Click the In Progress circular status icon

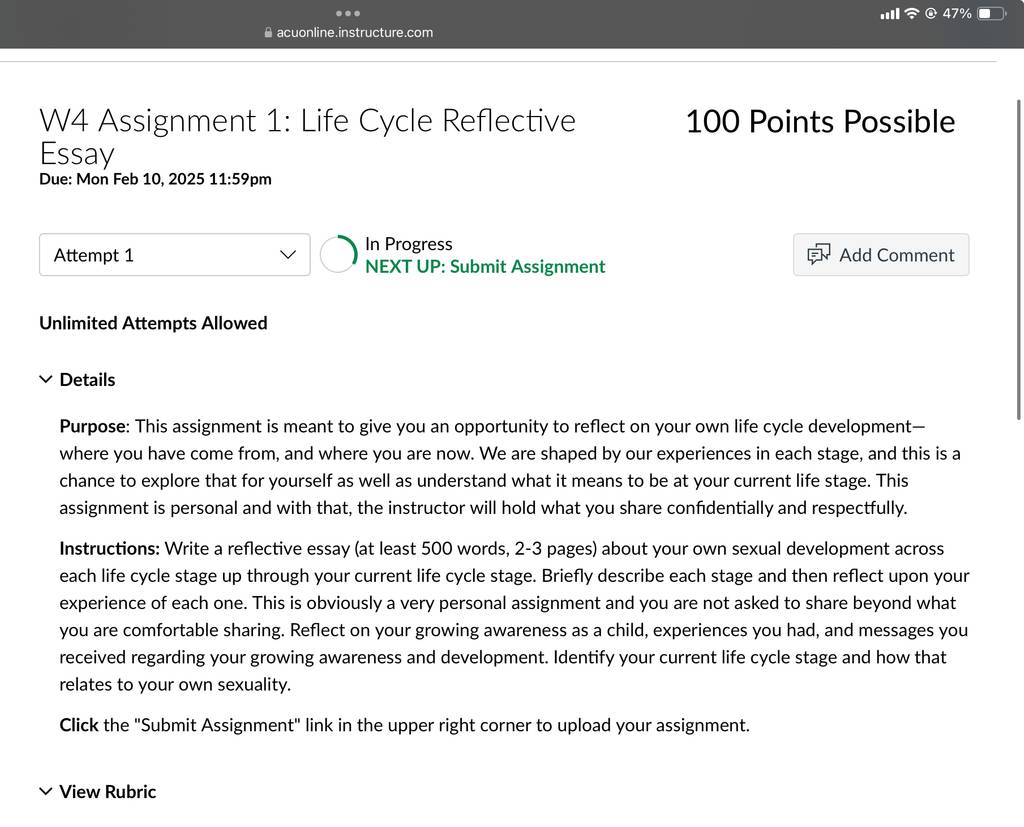coord(338,254)
